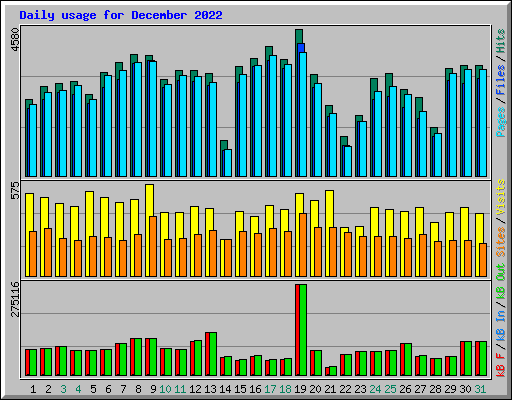This screenshot has height=400, width=512.
Task: Click the 'kB F' legend label
Action: (501, 364)
